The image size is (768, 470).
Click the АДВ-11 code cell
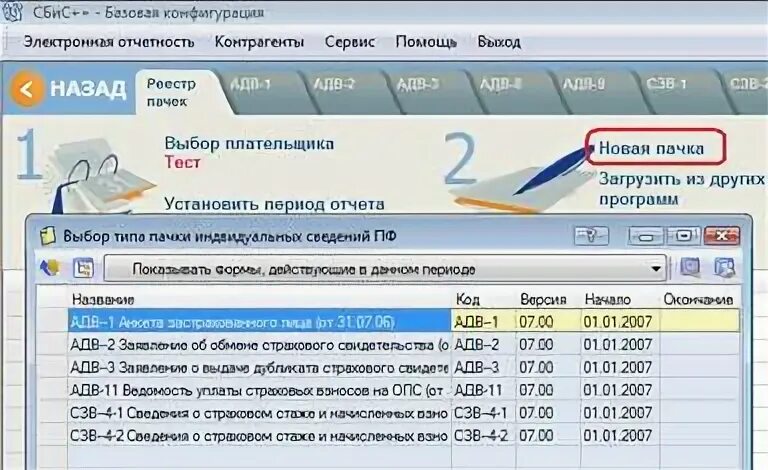click(x=484, y=390)
